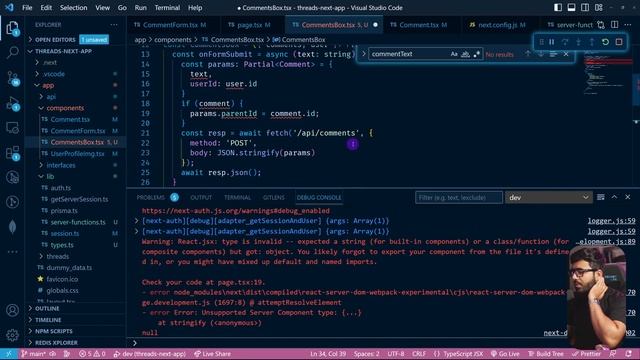Open the dev debug session dropdown
640x360 pixels.
(x=548, y=198)
